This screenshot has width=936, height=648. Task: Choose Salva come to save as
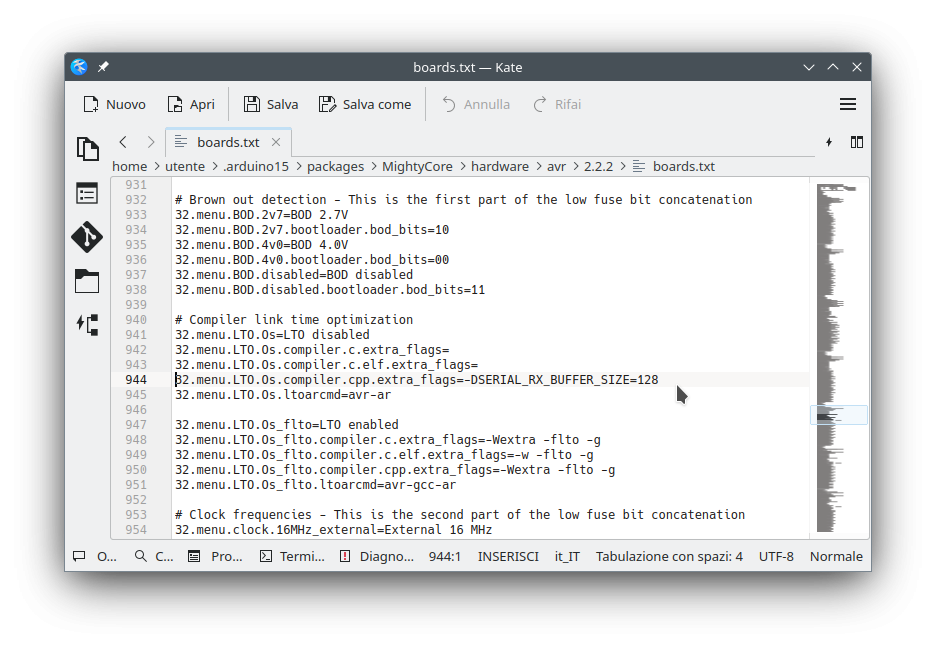point(365,104)
